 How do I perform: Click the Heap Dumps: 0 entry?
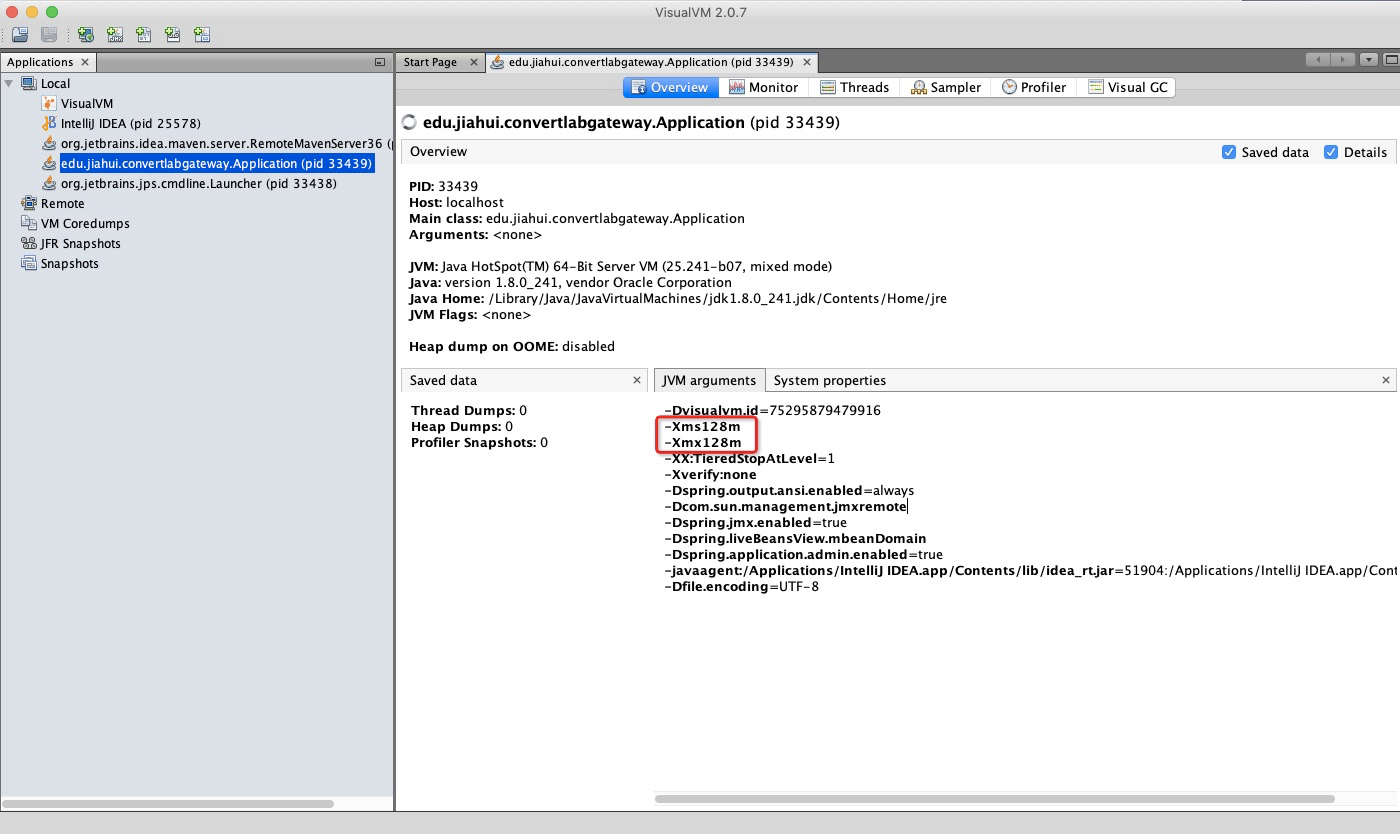pos(462,426)
